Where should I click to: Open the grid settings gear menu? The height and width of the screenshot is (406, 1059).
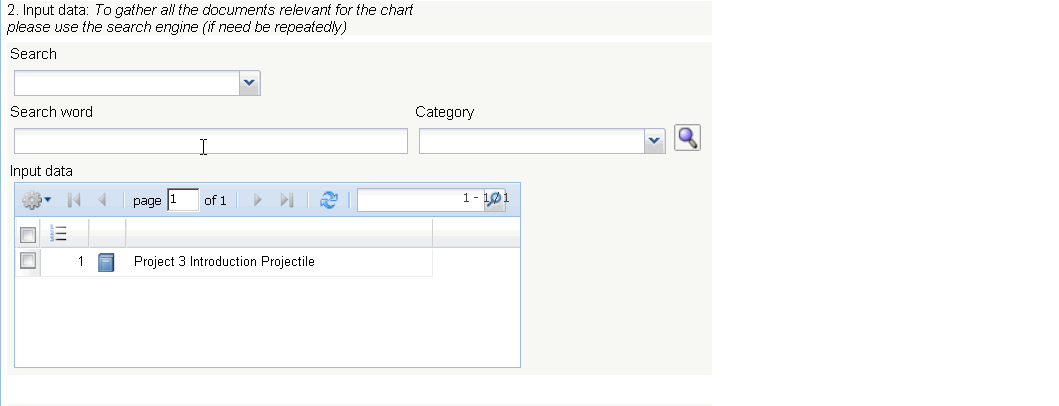(x=37, y=201)
